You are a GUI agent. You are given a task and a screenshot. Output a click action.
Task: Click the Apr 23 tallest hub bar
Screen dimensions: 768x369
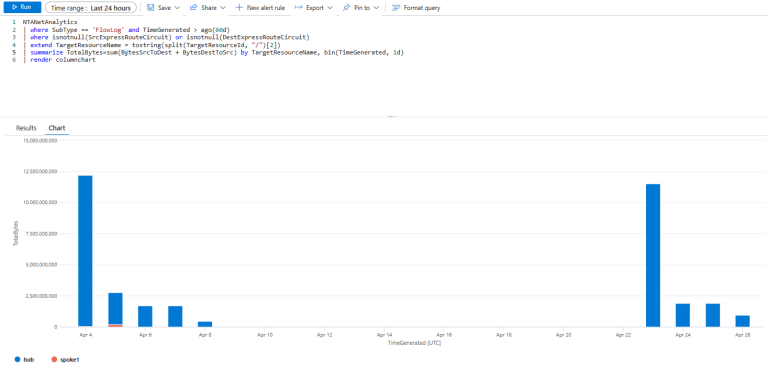coord(653,255)
